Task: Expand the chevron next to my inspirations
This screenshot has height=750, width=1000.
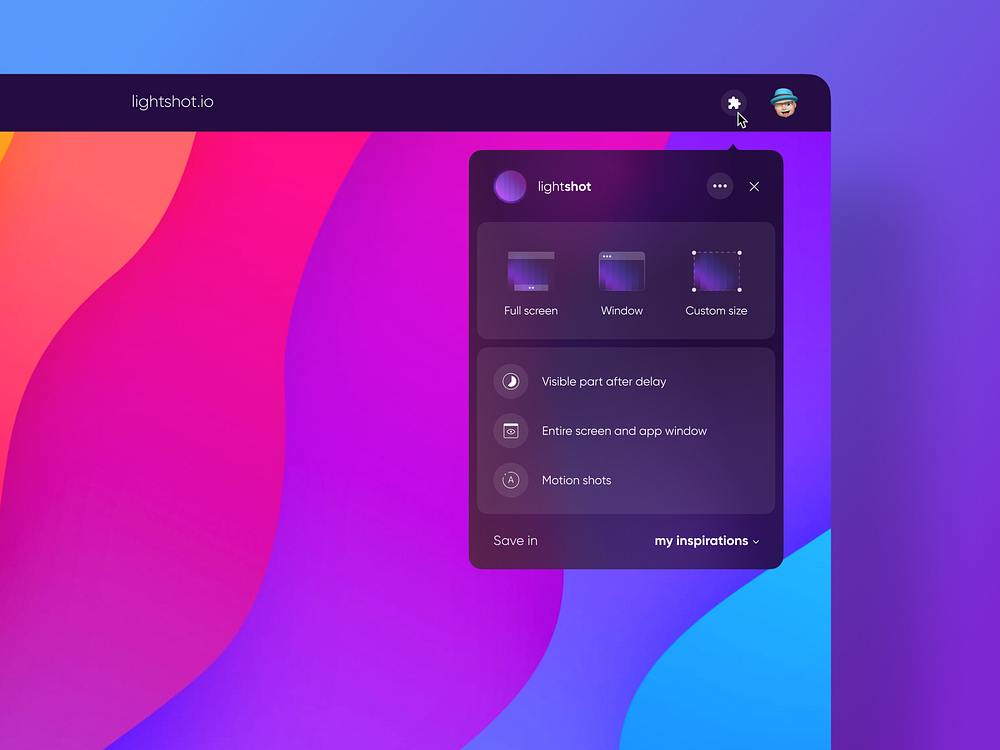Action: (756, 542)
